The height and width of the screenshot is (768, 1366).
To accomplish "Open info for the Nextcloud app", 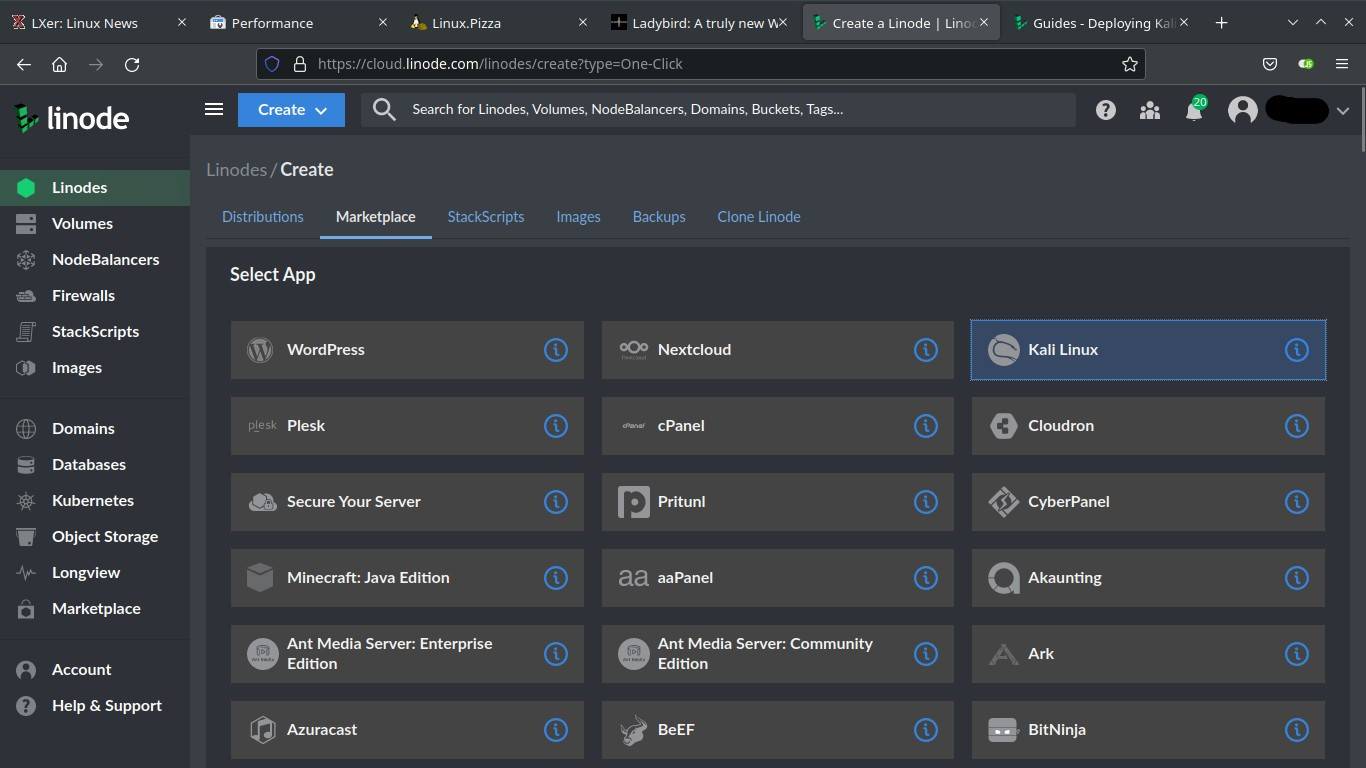I will tap(926, 350).
